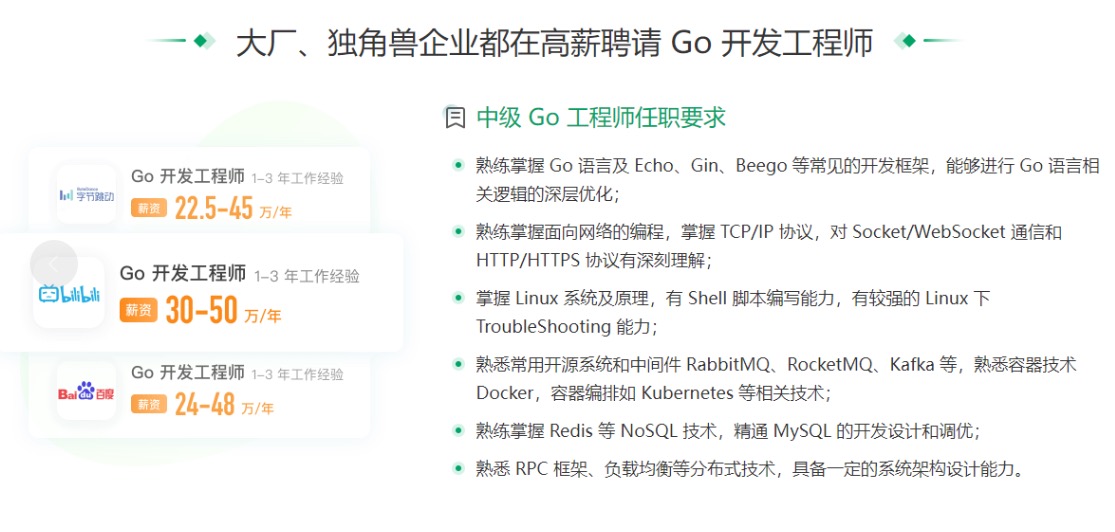Open the ByteDance Go 开发工程师 job title
Image resolution: width=1115 pixels, height=532 pixels.
coord(187,177)
